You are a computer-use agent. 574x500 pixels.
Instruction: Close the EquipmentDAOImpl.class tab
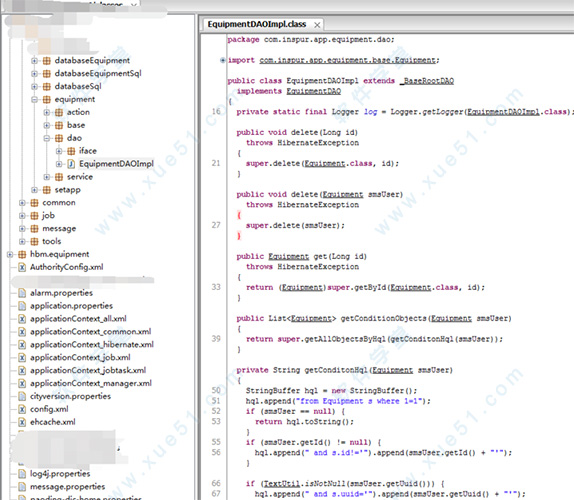tap(317, 25)
